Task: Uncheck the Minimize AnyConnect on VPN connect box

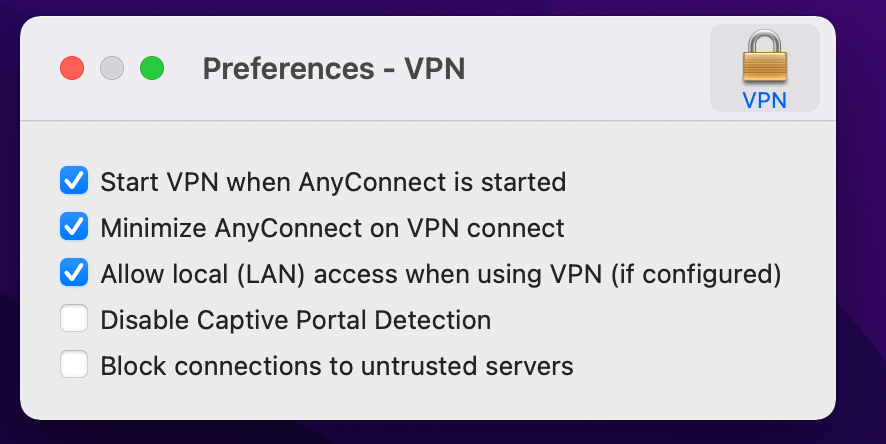Action: (74, 227)
